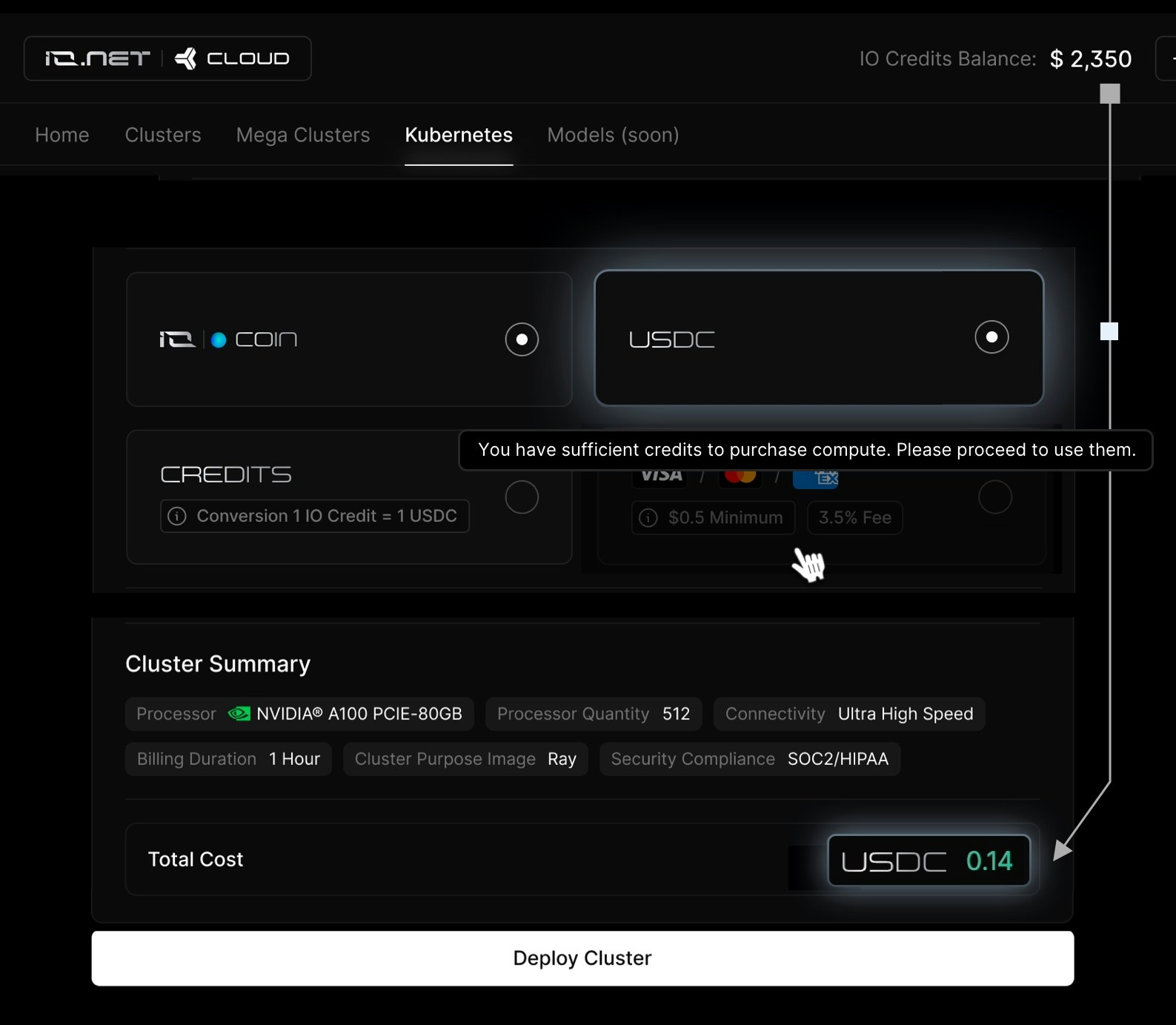Click the sufficient credits tooltip message
Image resolution: width=1176 pixels, height=1025 pixels.
(806, 450)
